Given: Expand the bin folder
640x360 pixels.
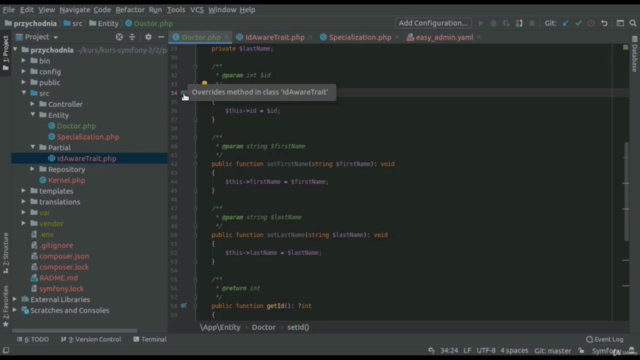Looking at the screenshot, I should (x=24, y=61).
